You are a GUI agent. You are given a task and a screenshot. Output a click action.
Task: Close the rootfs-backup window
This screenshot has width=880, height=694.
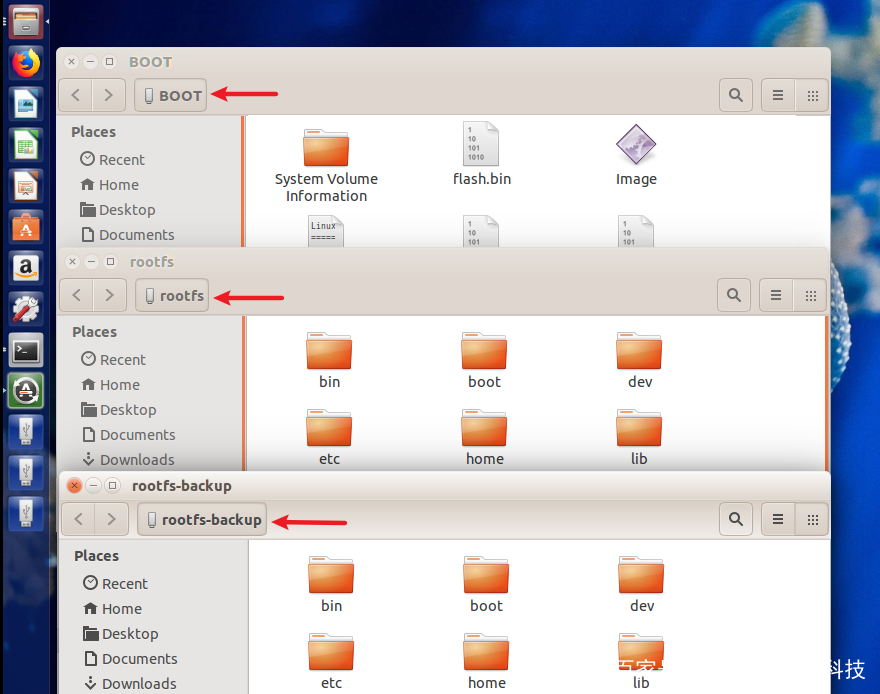[x=74, y=485]
